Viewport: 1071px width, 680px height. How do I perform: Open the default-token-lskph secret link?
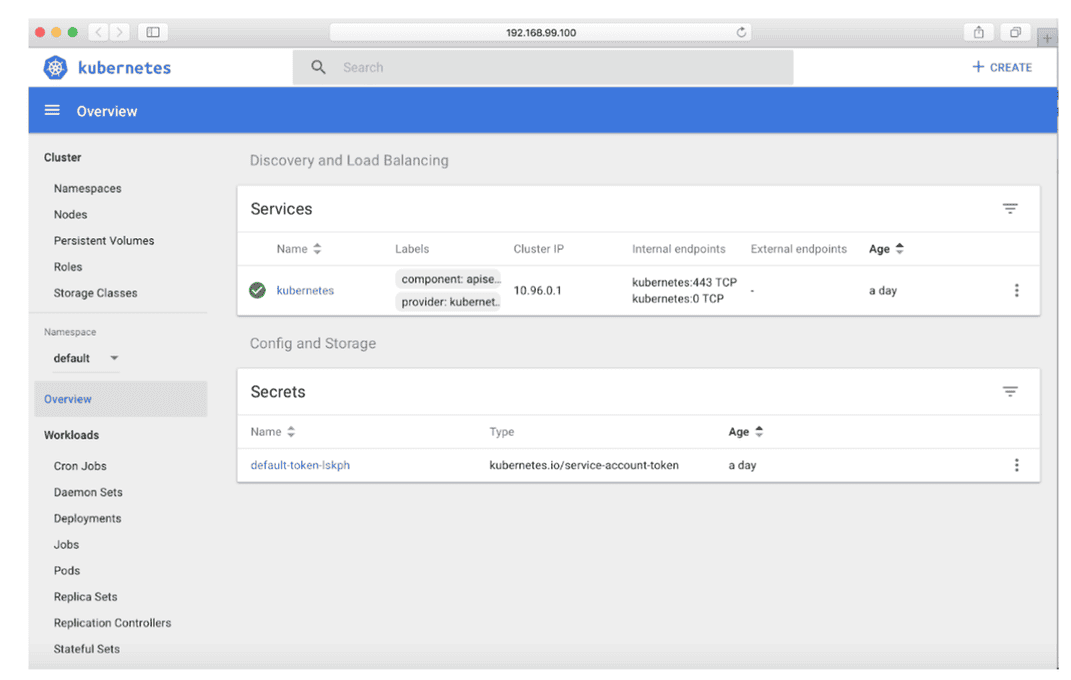click(300, 465)
